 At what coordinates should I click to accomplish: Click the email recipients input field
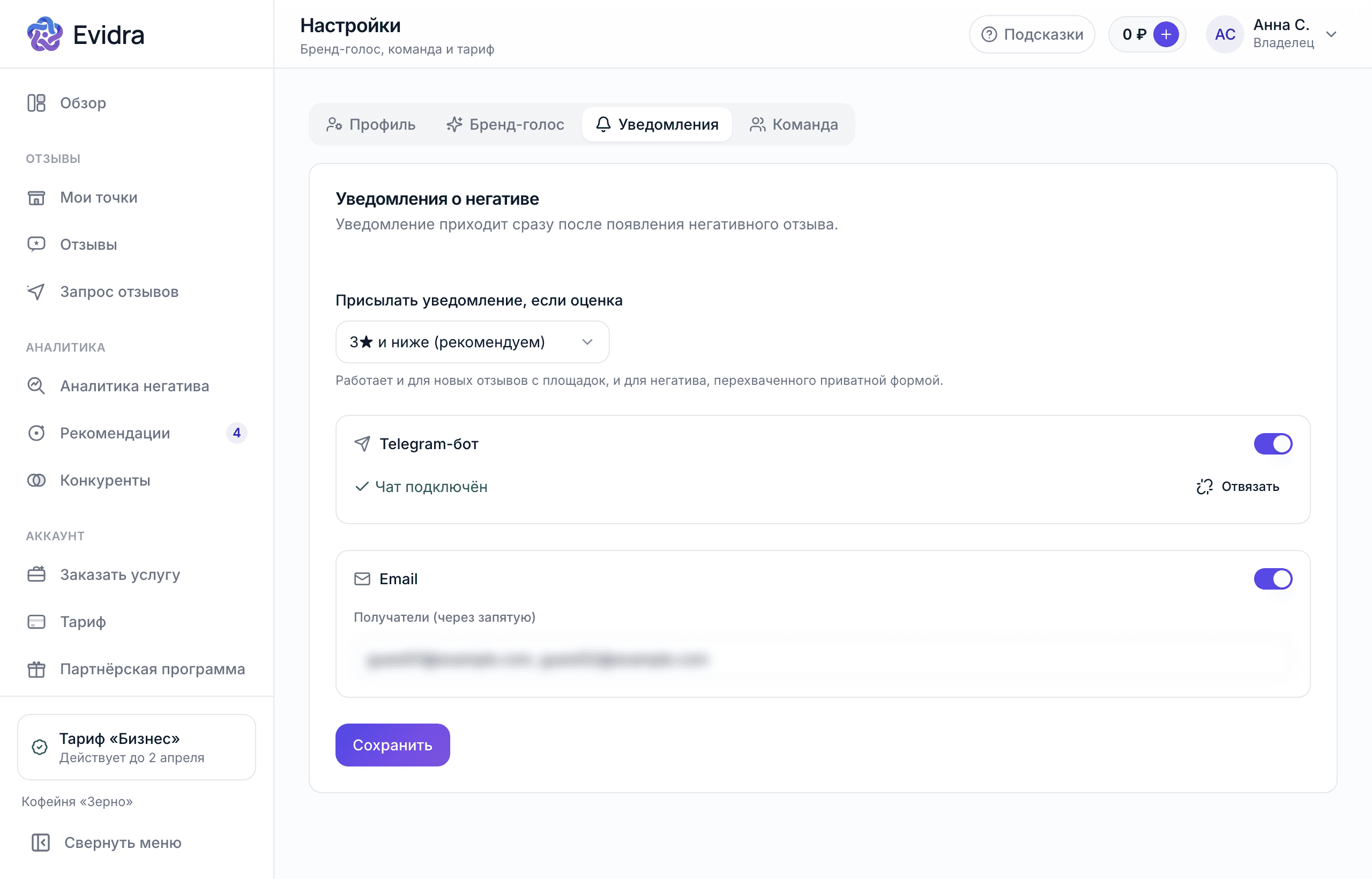823,660
